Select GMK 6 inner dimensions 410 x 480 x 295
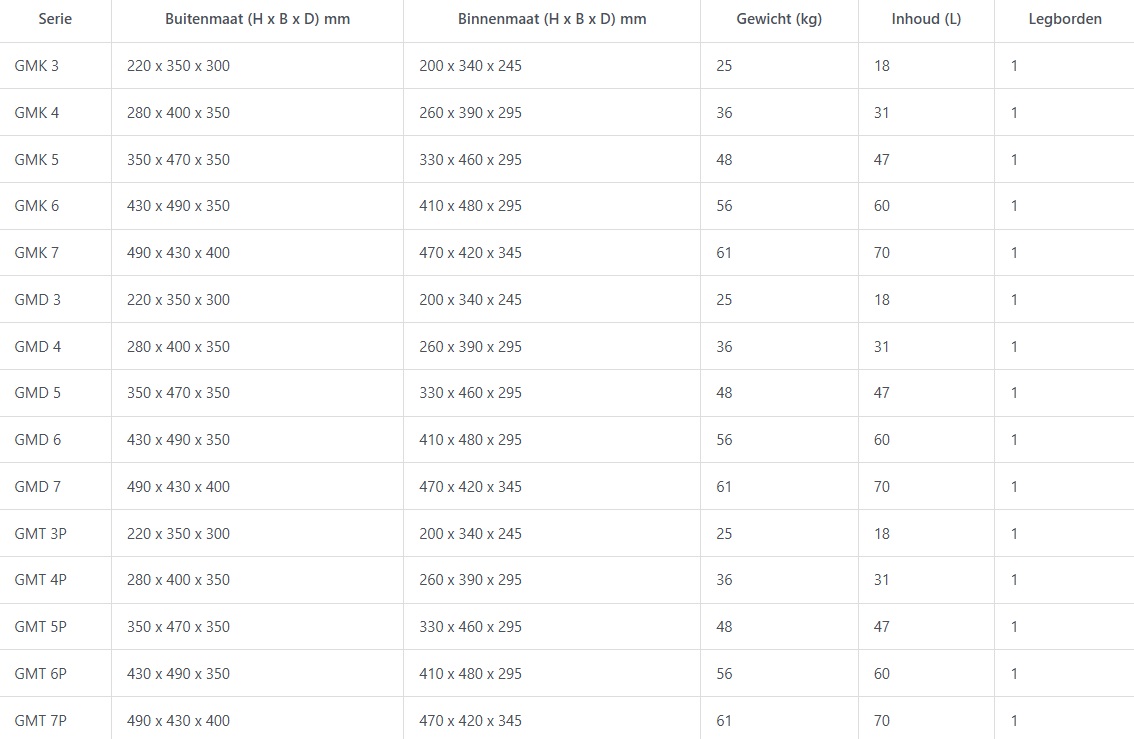1134x739 pixels. 470,206
